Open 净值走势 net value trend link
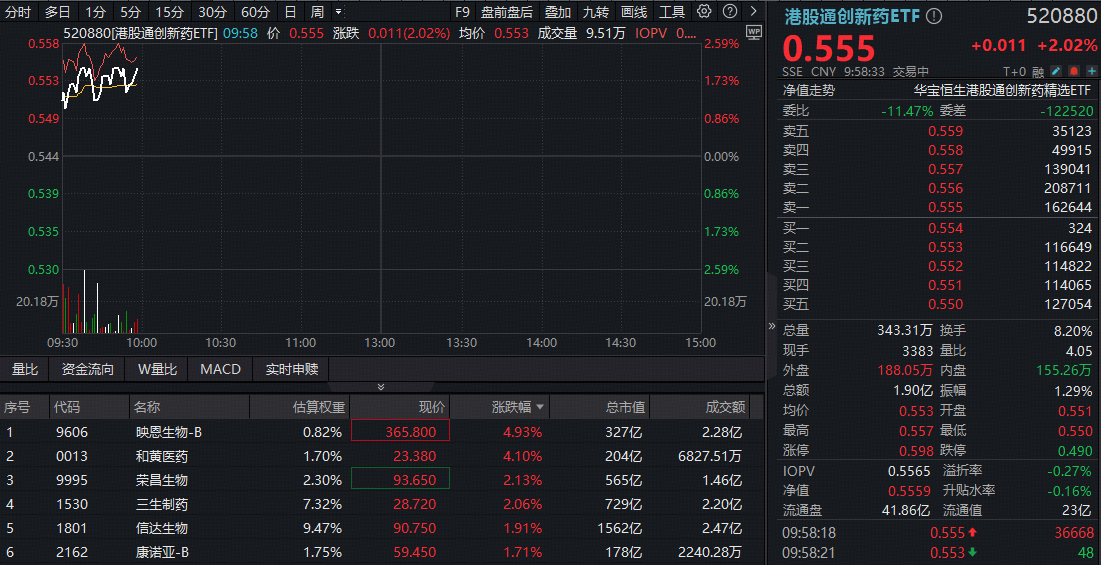Image resolution: width=1101 pixels, height=565 pixels. [x=808, y=90]
